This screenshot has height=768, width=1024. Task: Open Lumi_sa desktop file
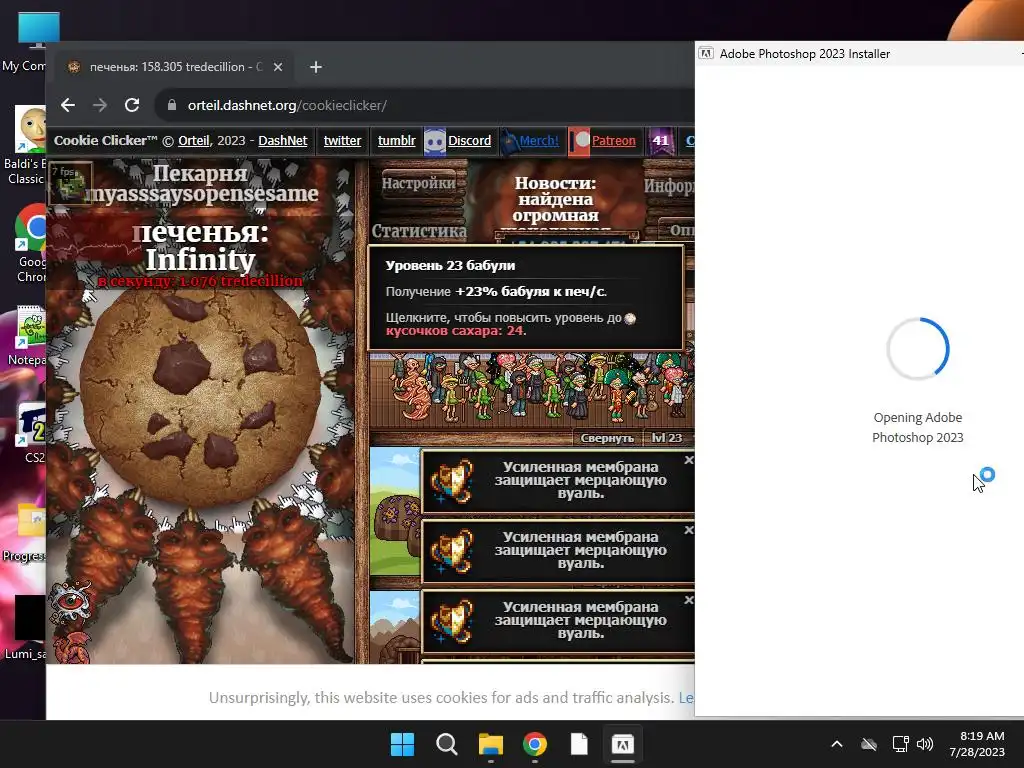pyautogui.click(x=26, y=627)
